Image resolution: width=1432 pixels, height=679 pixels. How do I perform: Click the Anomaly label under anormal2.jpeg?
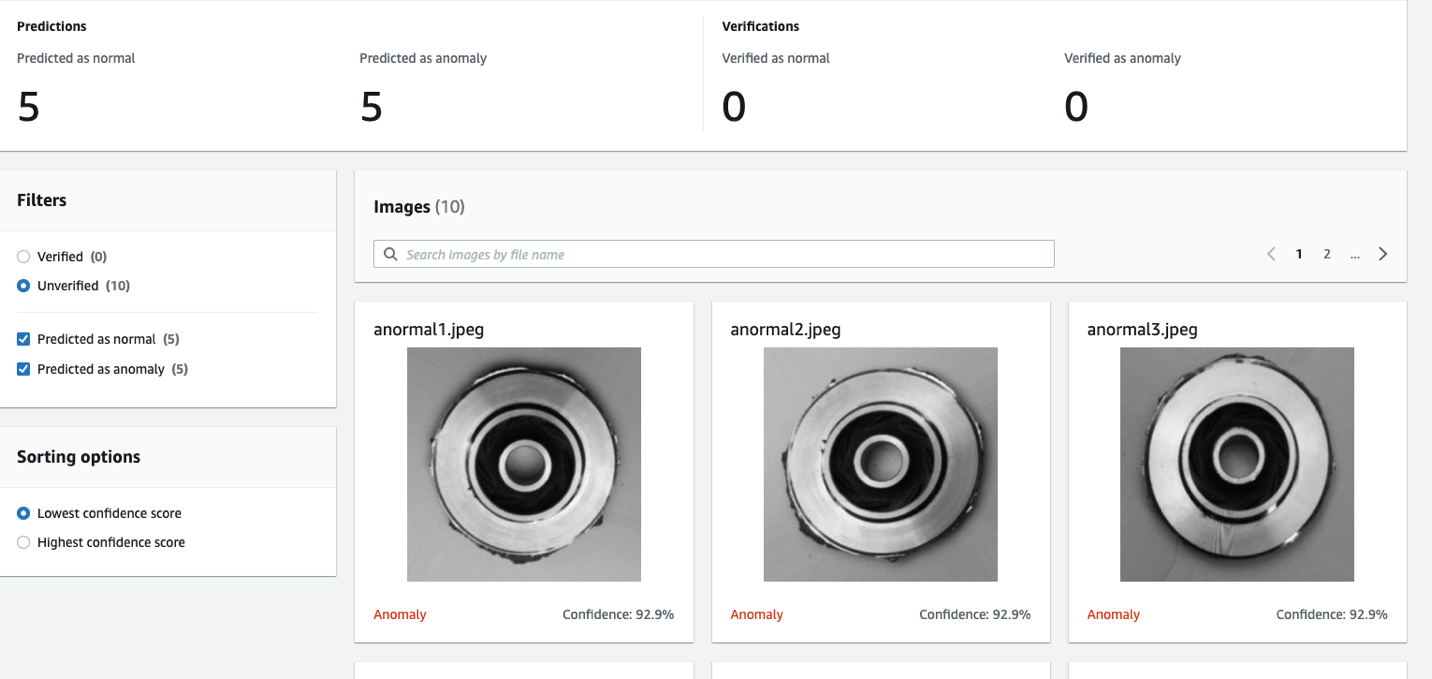(757, 614)
